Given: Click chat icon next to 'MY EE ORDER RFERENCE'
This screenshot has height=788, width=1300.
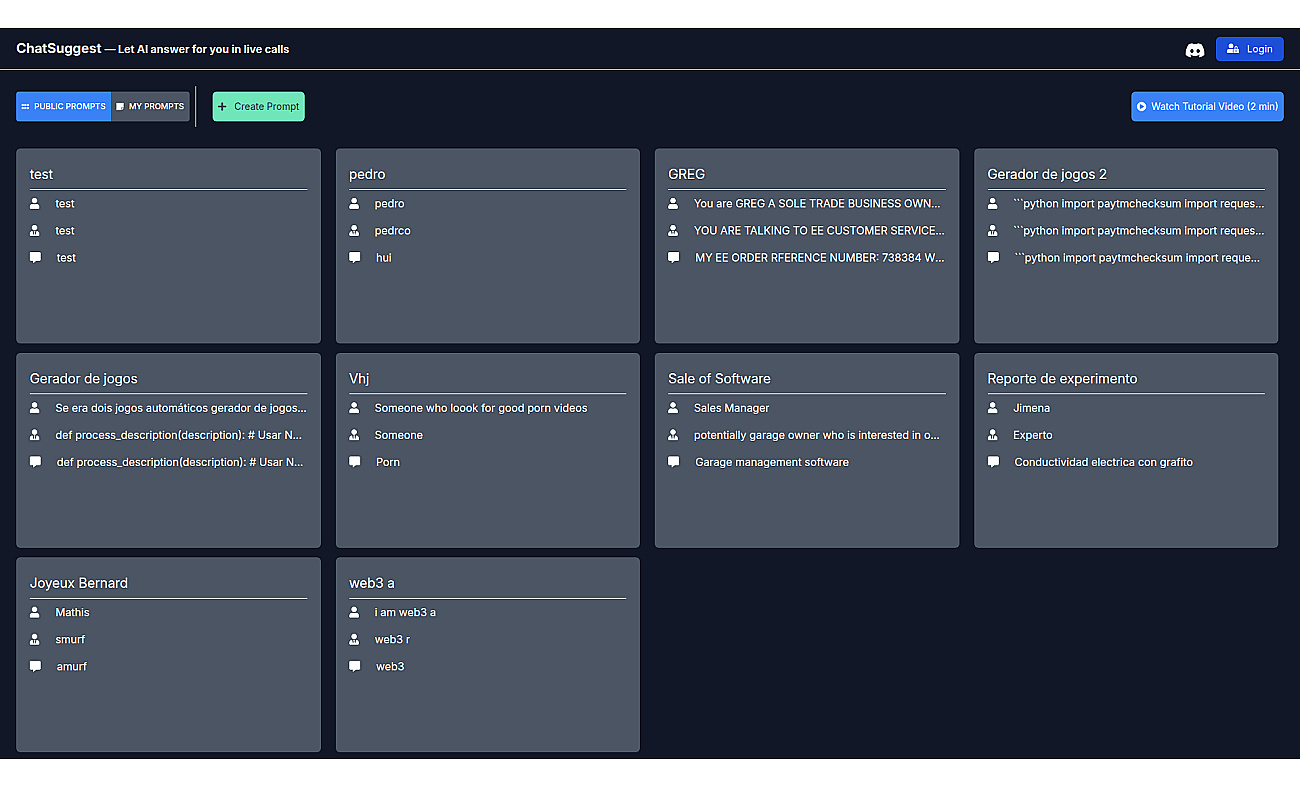Looking at the screenshot, I should (673, 257).
